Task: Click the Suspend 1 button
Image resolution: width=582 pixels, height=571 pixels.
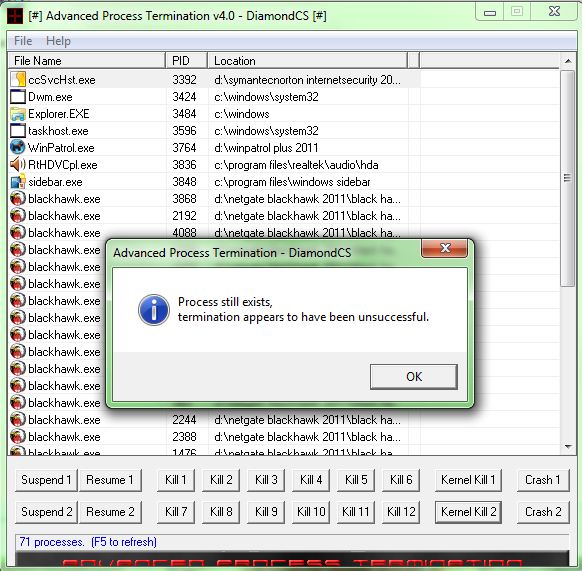Action: (46, 480)
